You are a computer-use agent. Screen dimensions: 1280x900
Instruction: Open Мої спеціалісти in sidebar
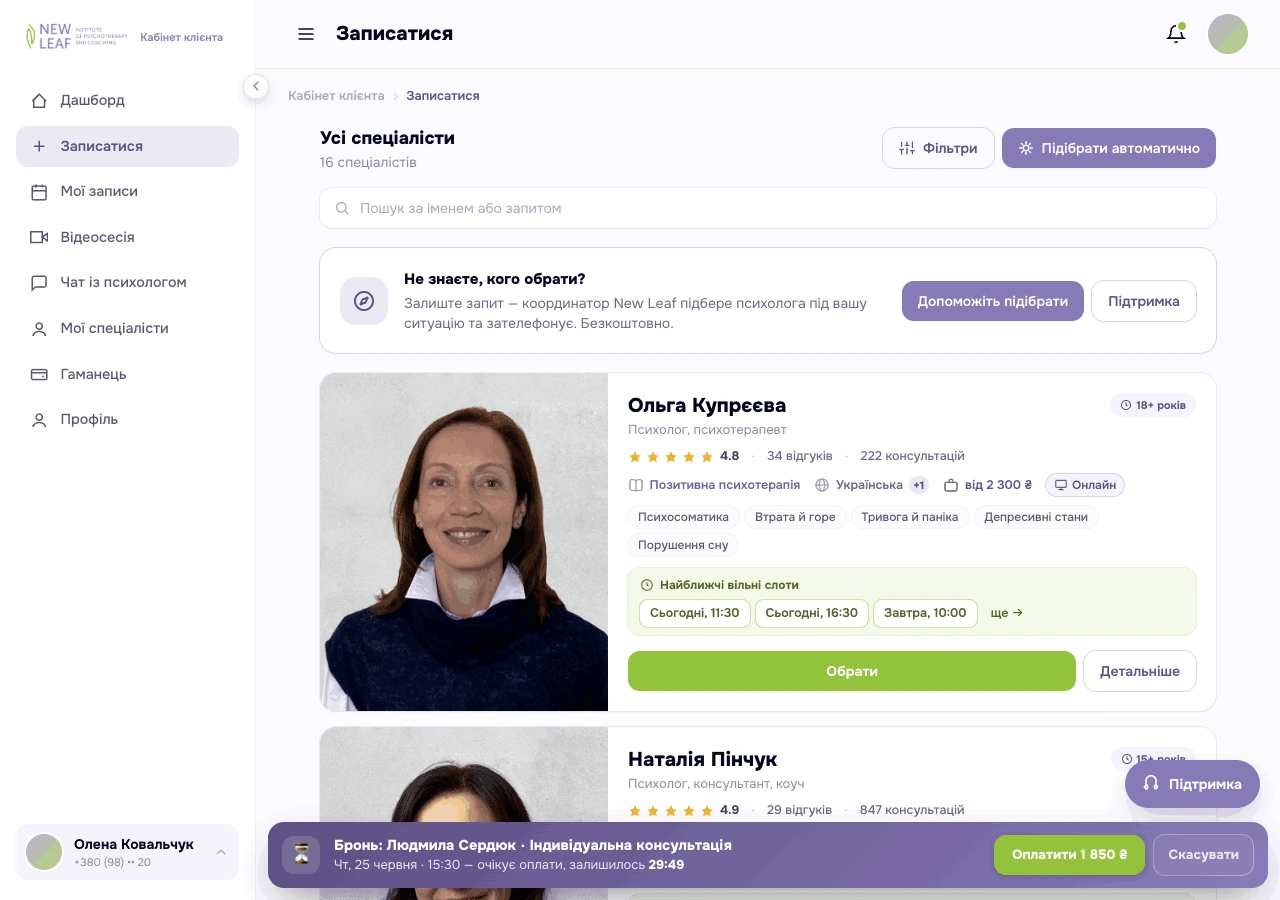point(127,328)
